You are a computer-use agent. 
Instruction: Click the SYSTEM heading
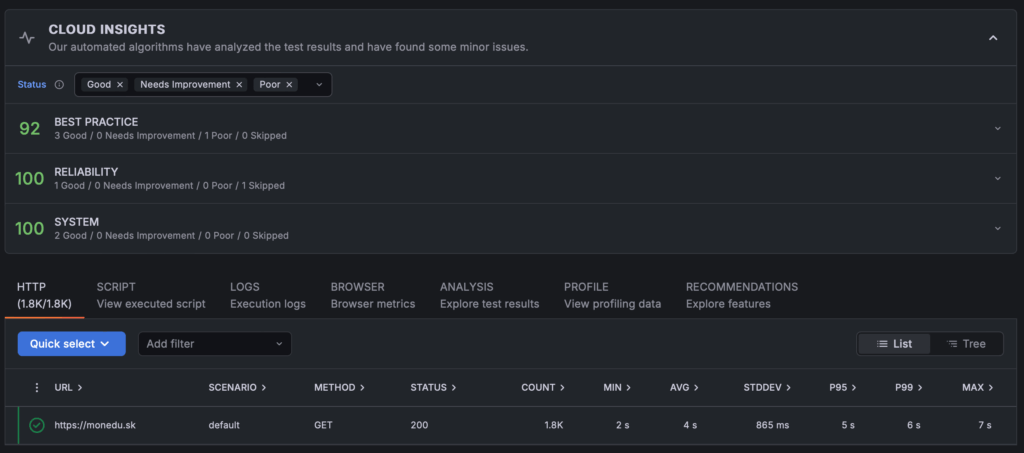coord(76,222)
